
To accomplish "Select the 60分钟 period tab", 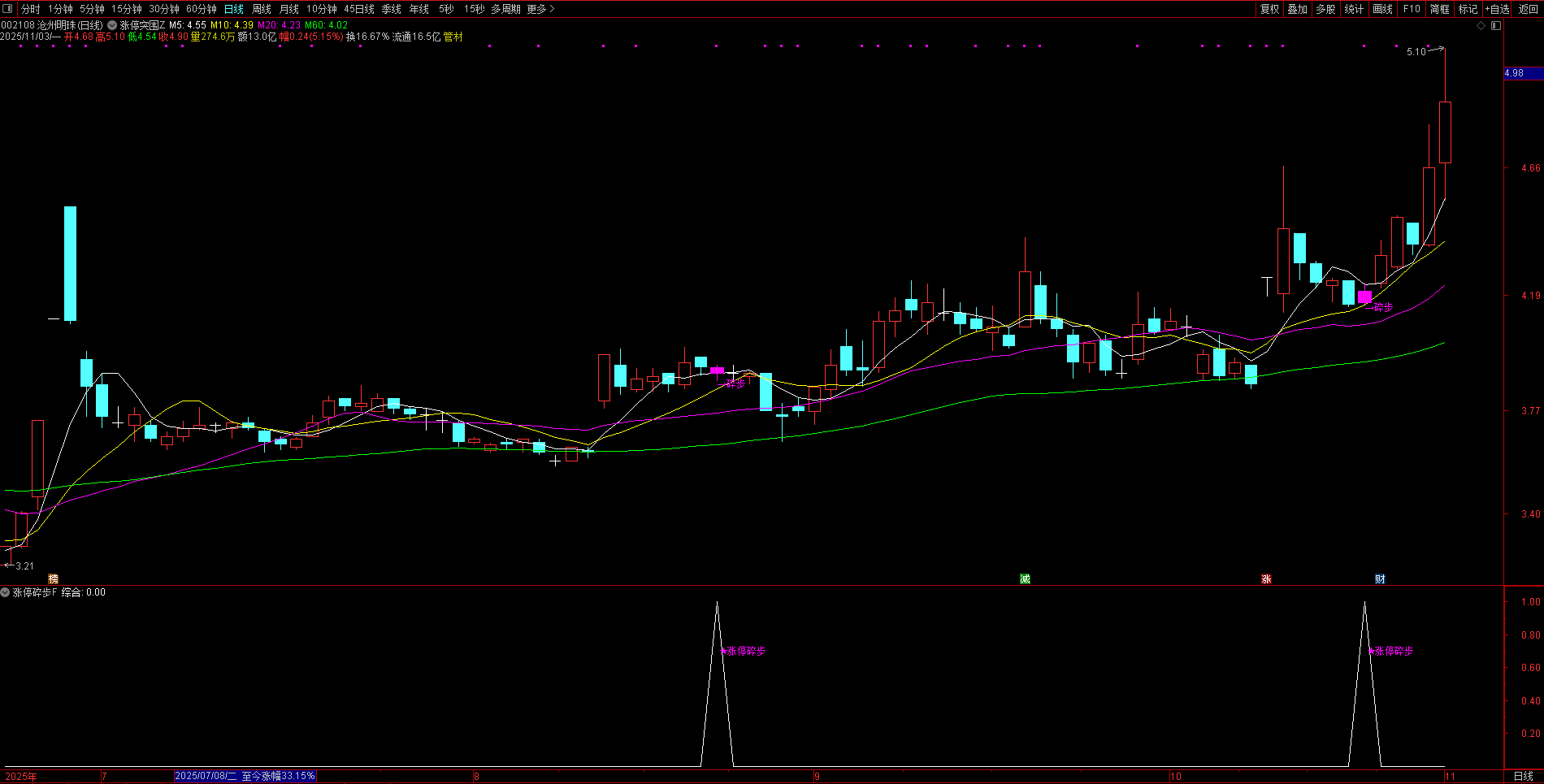I will tap(202, 9).
